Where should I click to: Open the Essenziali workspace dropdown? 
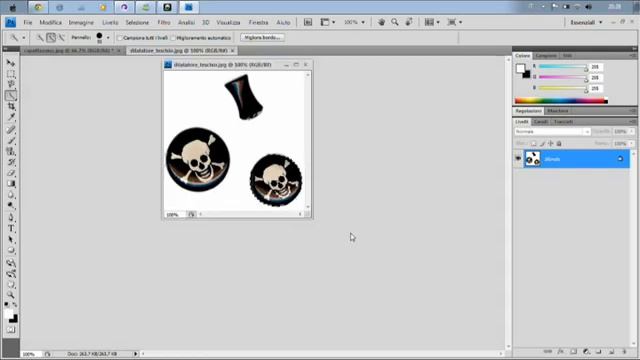click(586, 22)
